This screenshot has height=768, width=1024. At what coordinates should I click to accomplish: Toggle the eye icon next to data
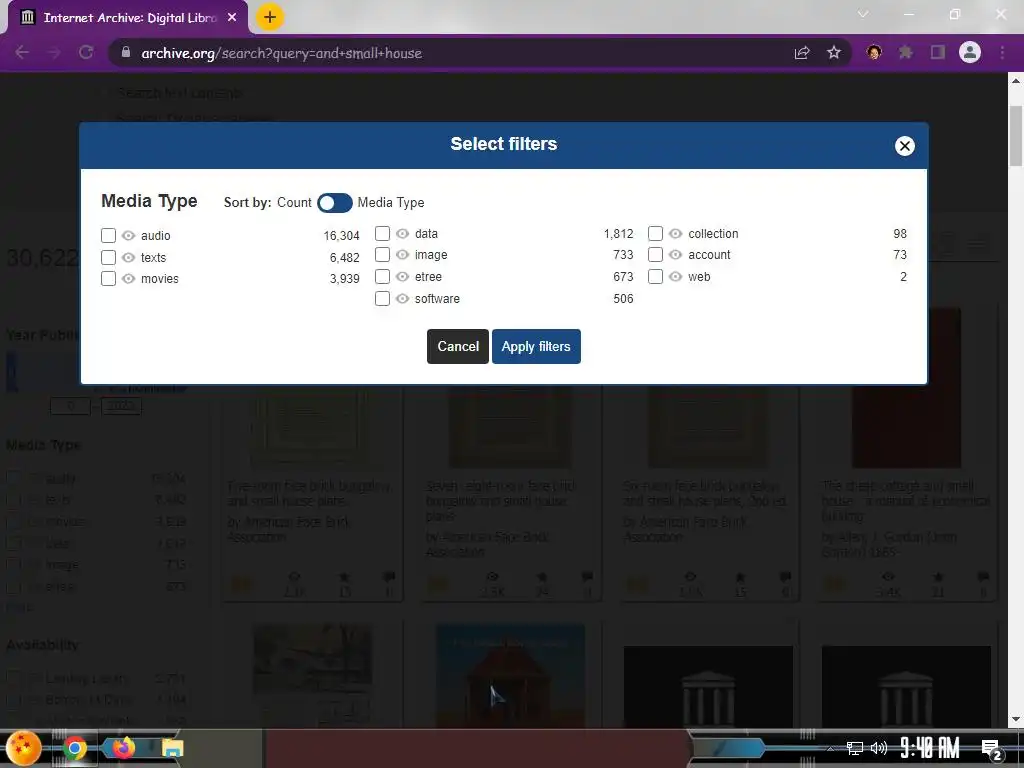[402, 233]
